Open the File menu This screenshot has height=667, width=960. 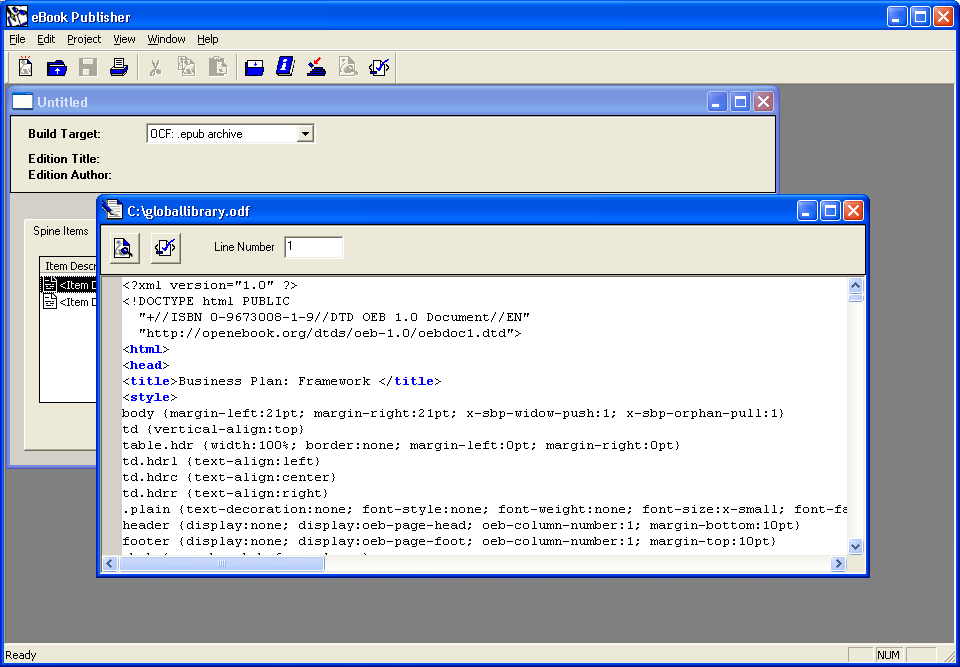(x=17, y=39)
